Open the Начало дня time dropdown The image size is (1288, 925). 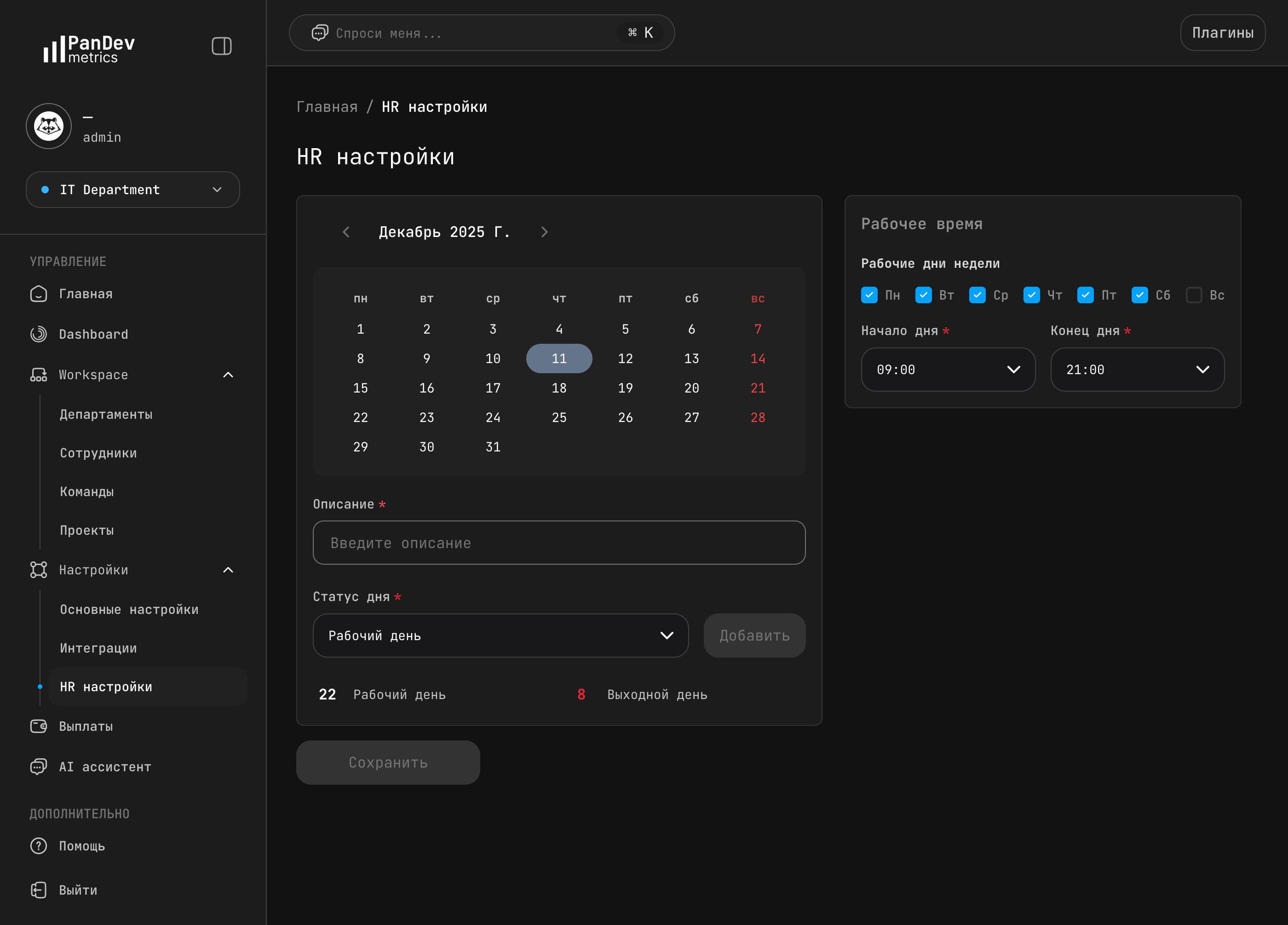pyautogui.click(x=948, y=370)
